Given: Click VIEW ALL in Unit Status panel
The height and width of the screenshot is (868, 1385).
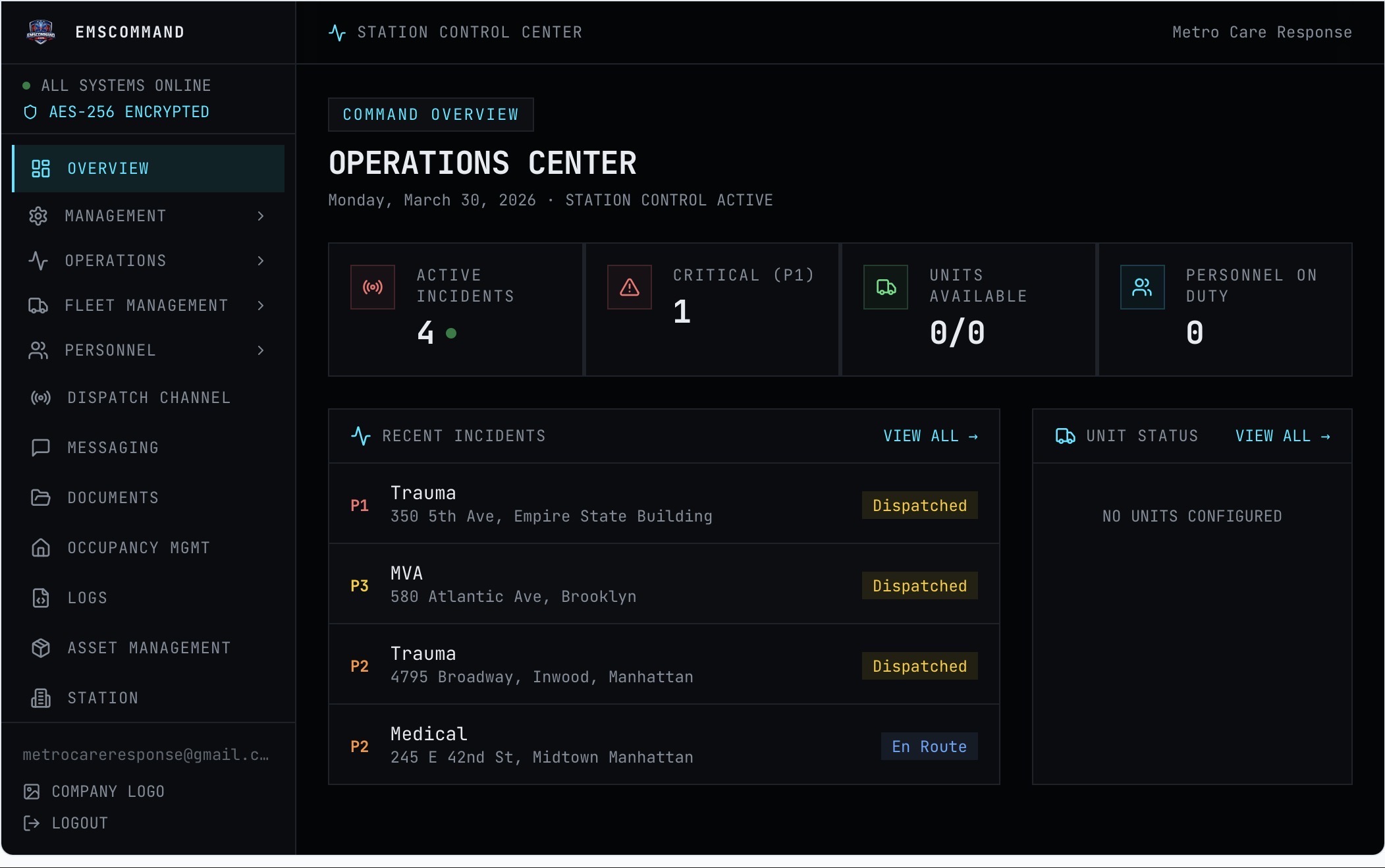Looking at the screenshot, I should (x=1283, y=435).
